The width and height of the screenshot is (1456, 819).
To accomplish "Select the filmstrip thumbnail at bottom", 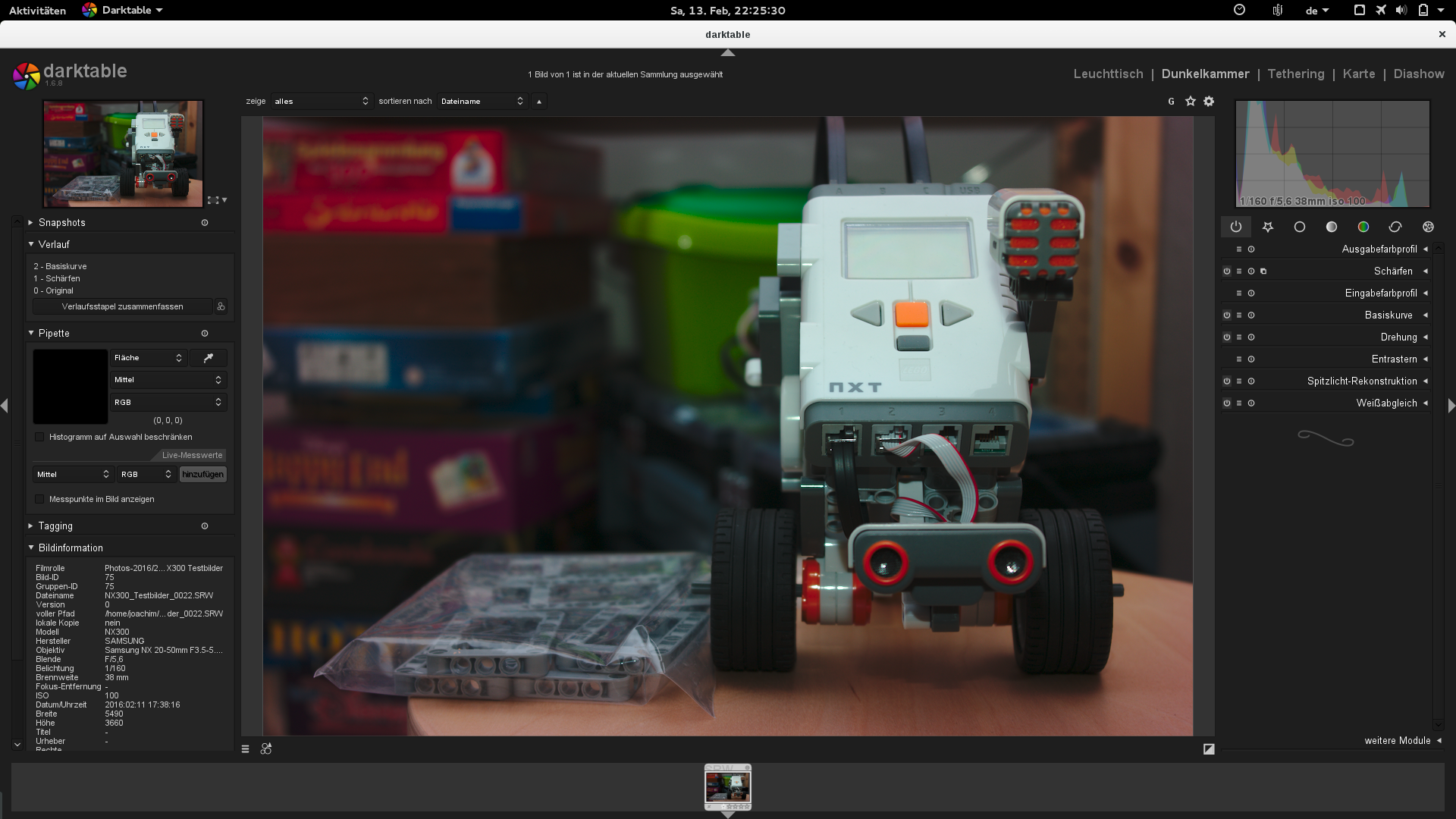I will point(728,787).
